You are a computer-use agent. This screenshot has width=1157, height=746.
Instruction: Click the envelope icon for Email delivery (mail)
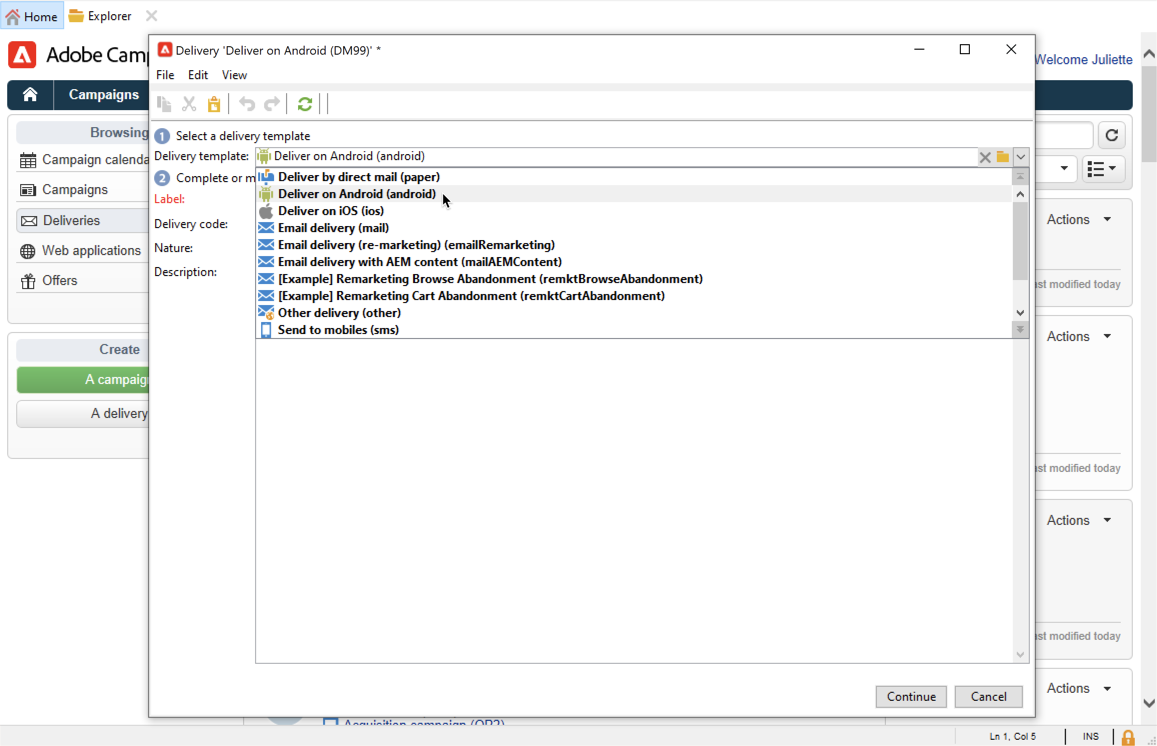266,228
